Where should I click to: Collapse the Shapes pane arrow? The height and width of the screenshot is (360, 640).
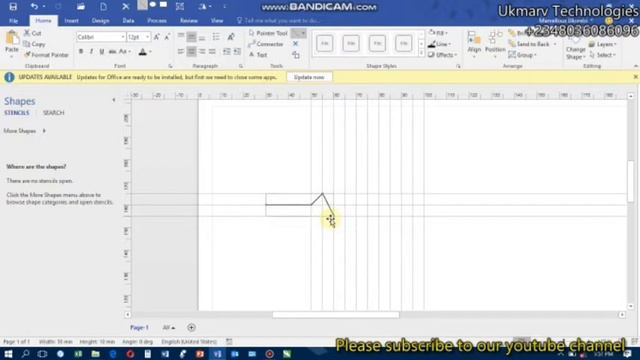tap(114, 100)
